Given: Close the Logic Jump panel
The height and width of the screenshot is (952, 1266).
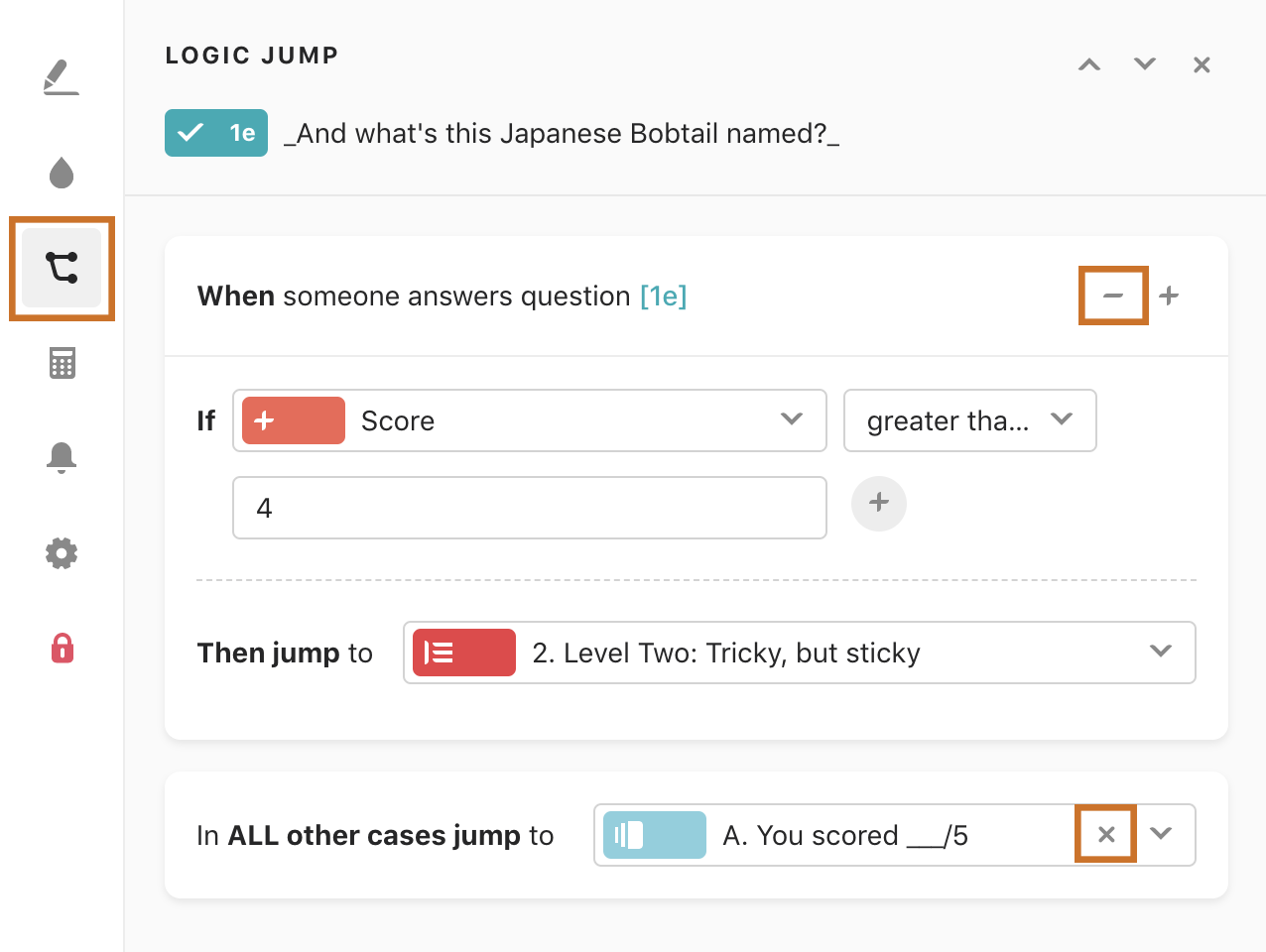Looking at the screenshot, I should tap(1202, 64).
